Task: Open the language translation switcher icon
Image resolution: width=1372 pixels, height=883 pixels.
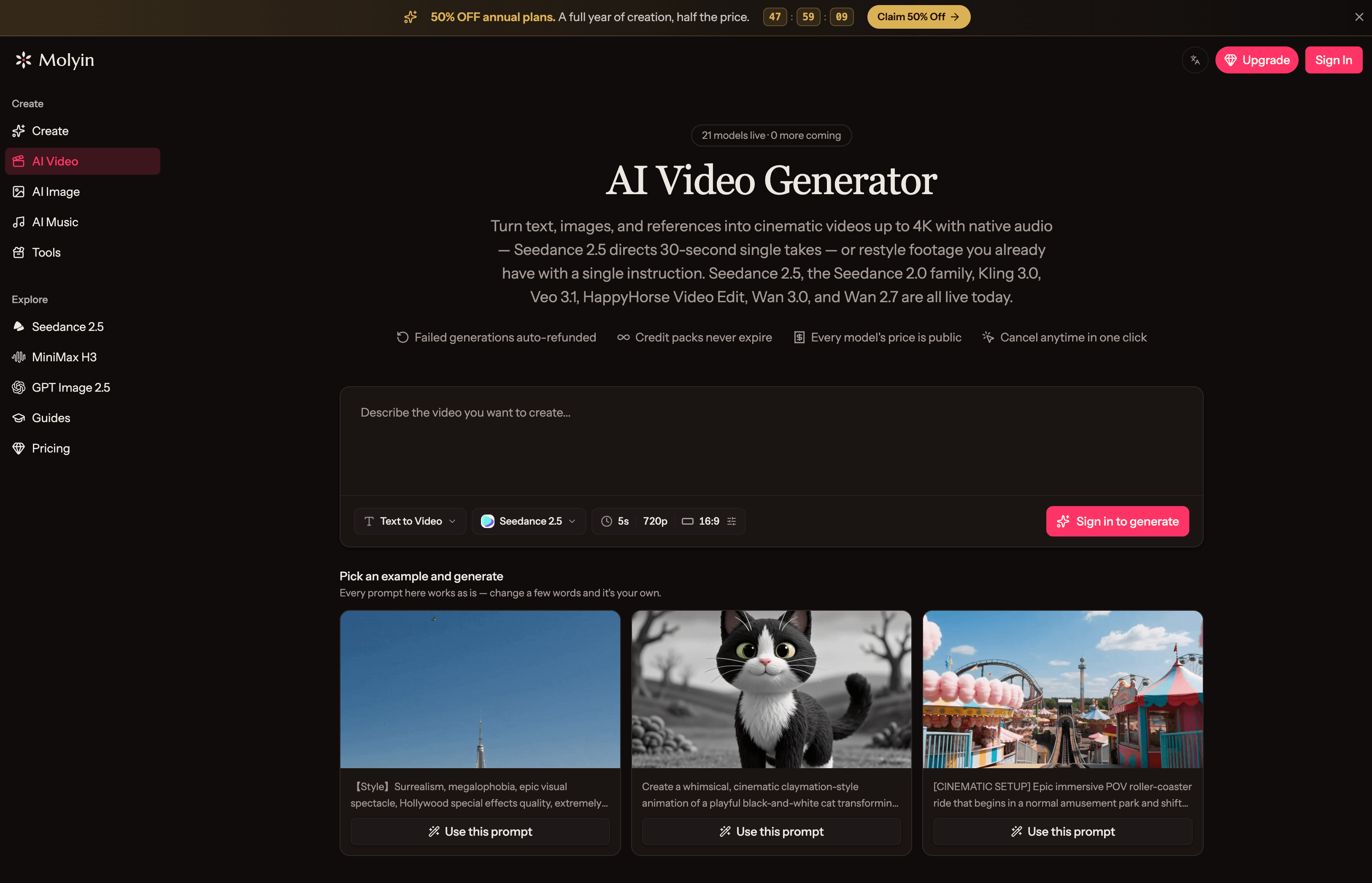Action: [1195, 60]
